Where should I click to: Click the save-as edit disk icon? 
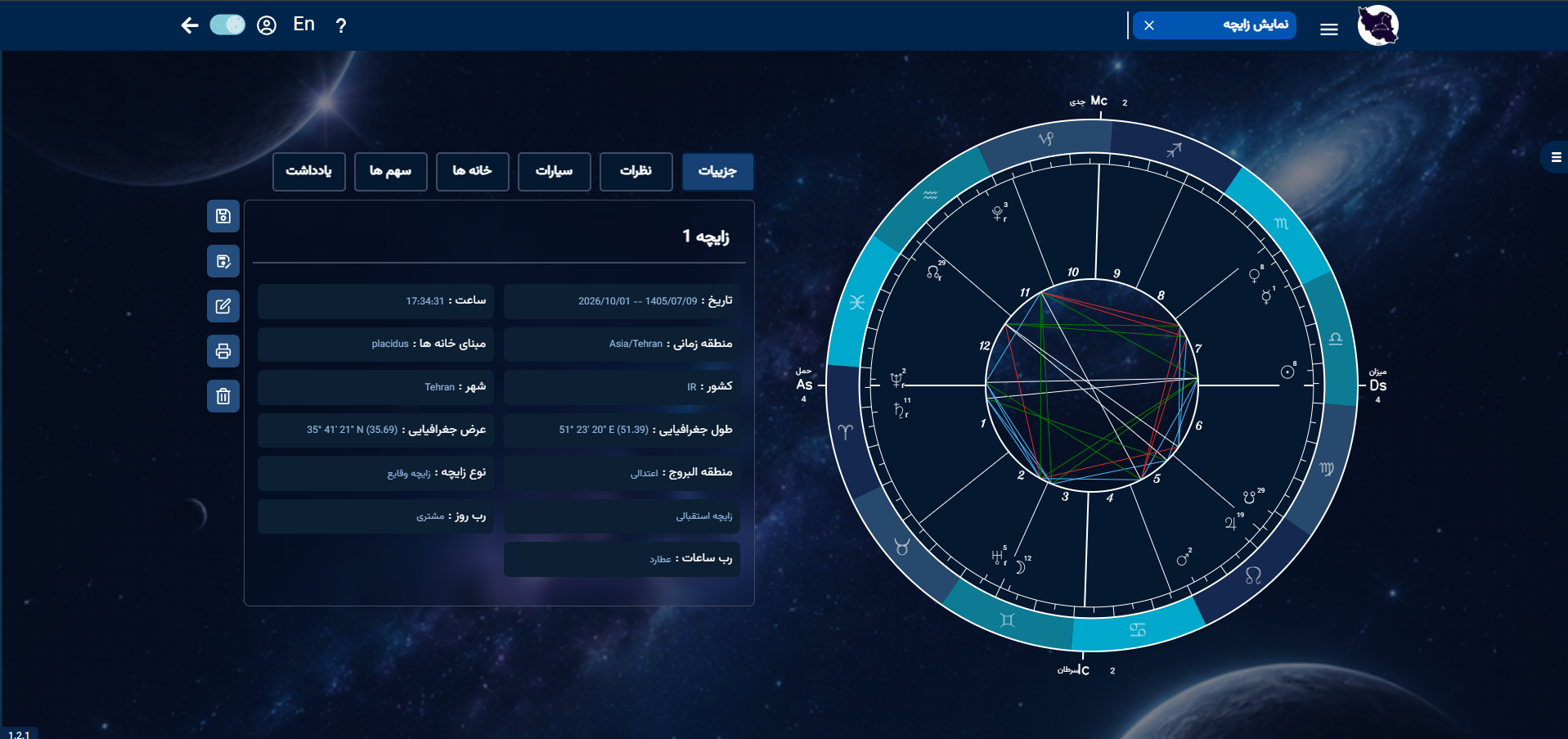click(x=223, y=262)
